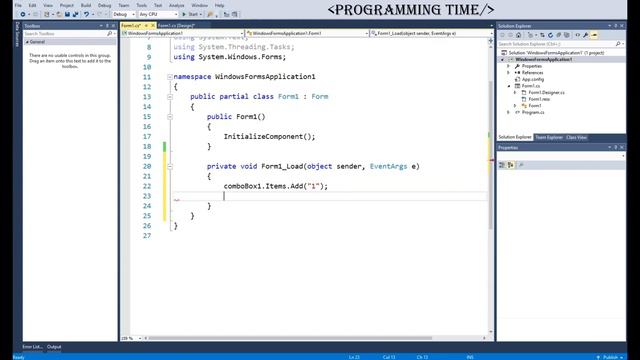
Task: Click the View Code icon in Solution Explorer
Action: (x=578, y=35)
